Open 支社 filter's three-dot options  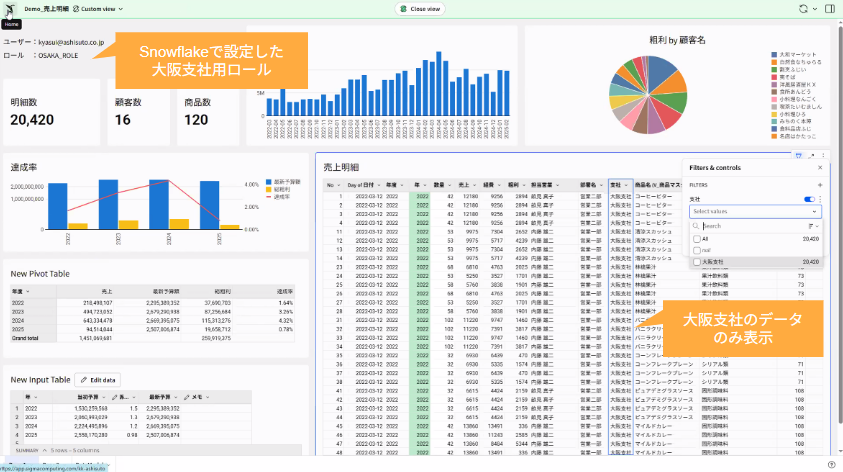tap(820, 199)
